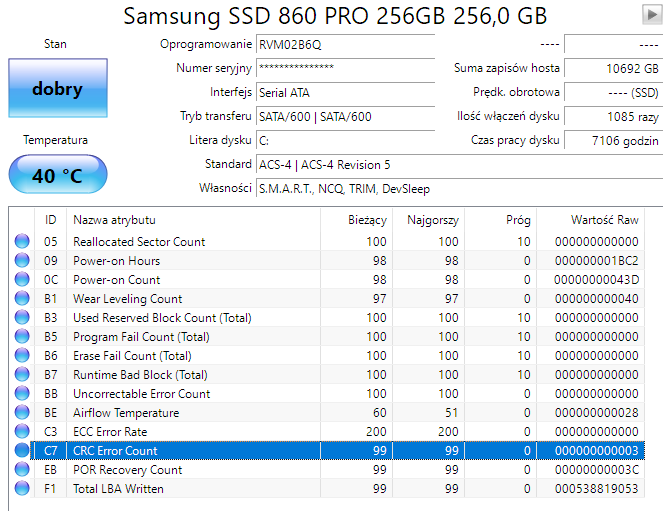Click the status orb for Wear Leveling Count
The height and width of the screenshot is (511, 663).
pyautogui.click(x=22, y=298)
